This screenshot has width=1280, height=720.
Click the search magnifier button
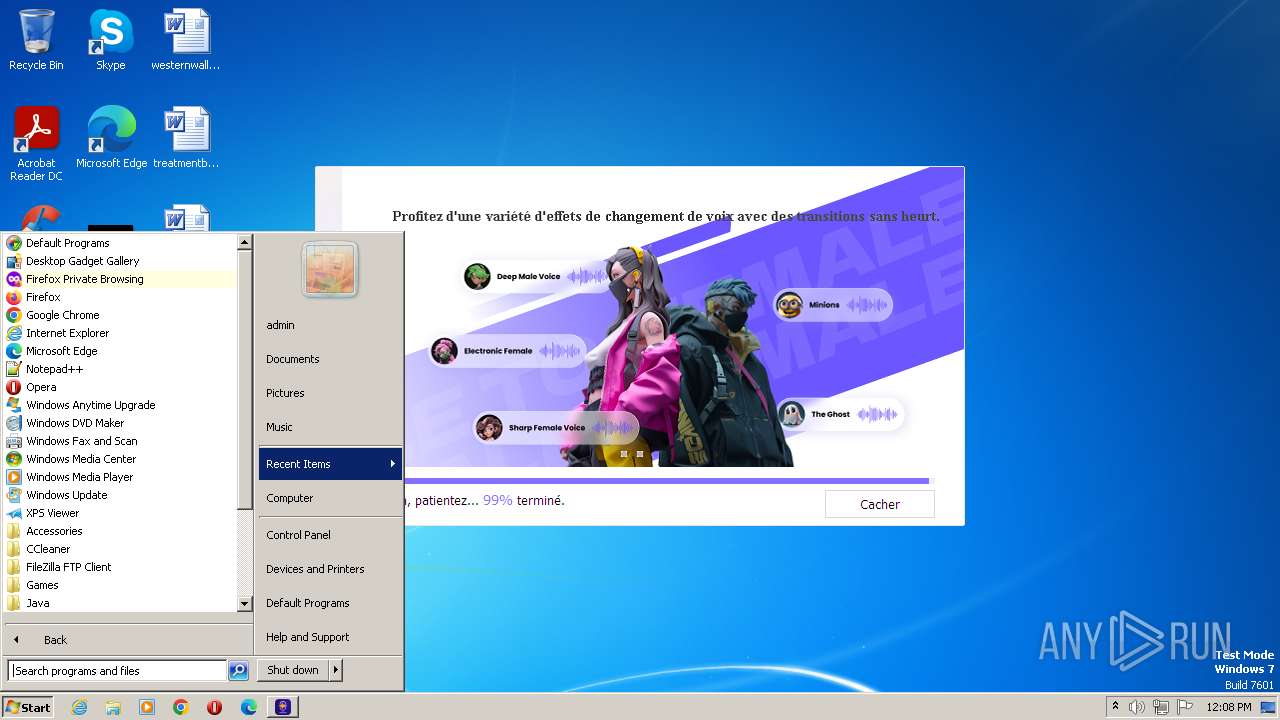tap(238, 671)
